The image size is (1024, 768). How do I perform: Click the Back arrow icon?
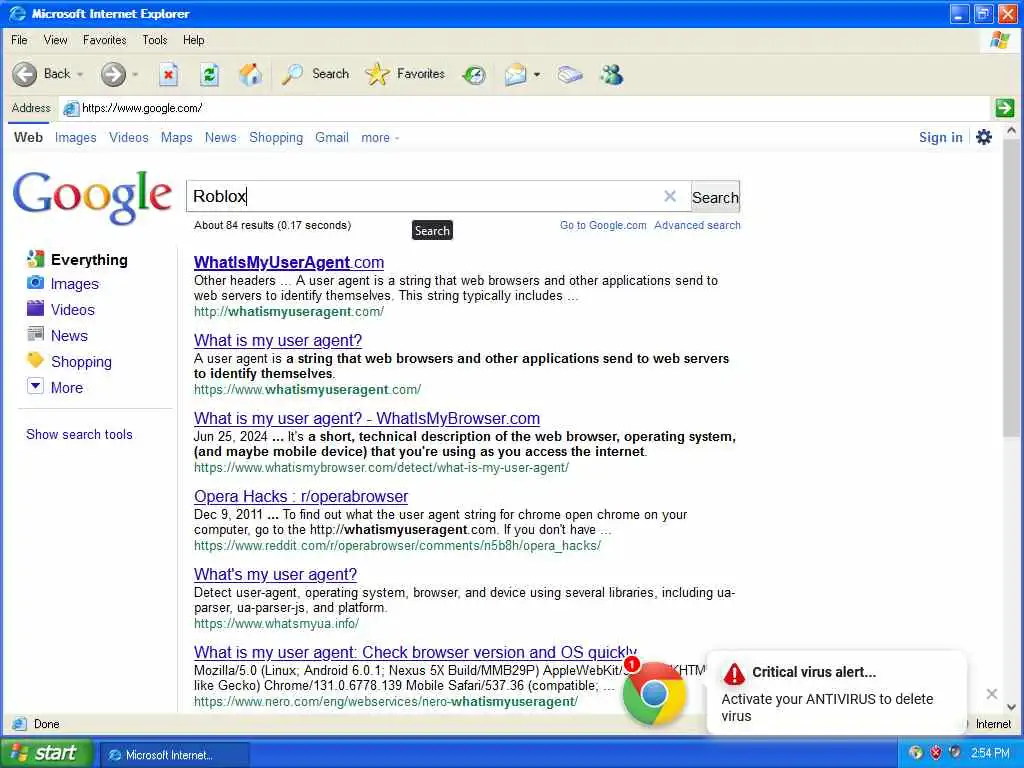[25, 74]
